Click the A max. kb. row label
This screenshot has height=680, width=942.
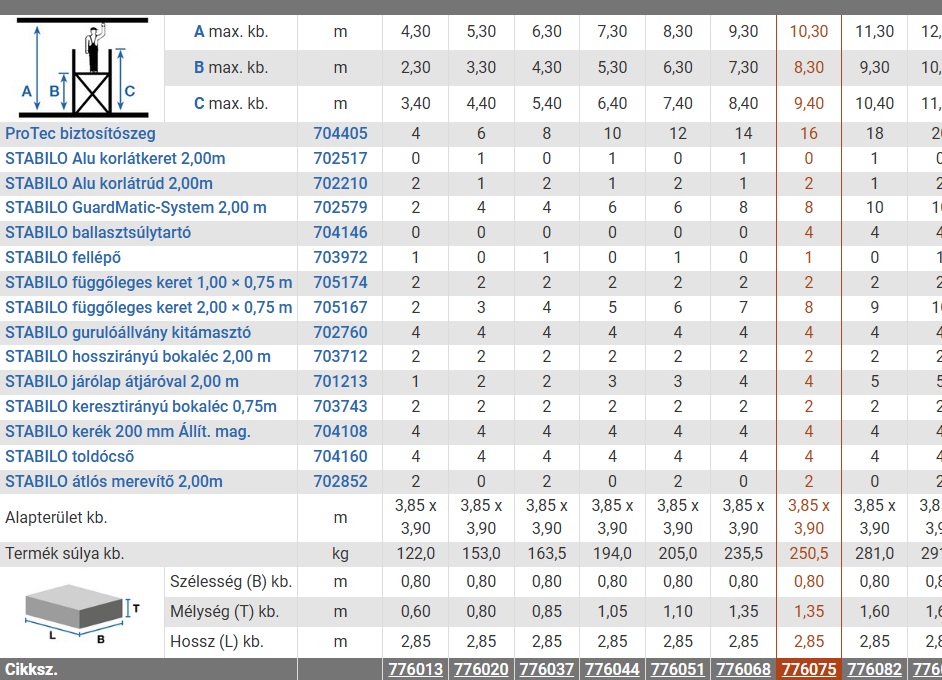pos(231,31)
